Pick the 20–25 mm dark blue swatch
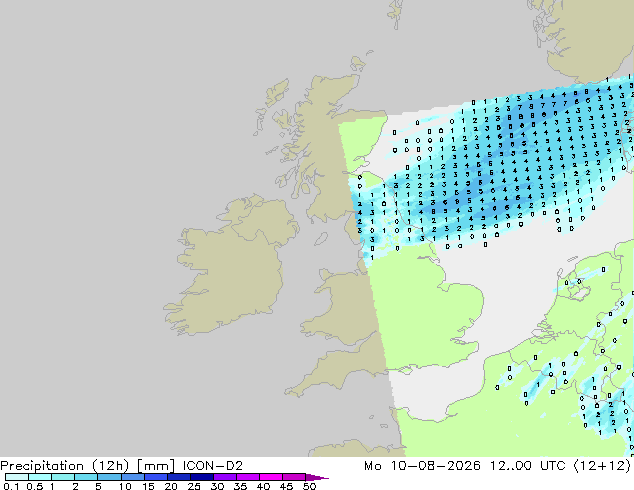 [178, 477]
